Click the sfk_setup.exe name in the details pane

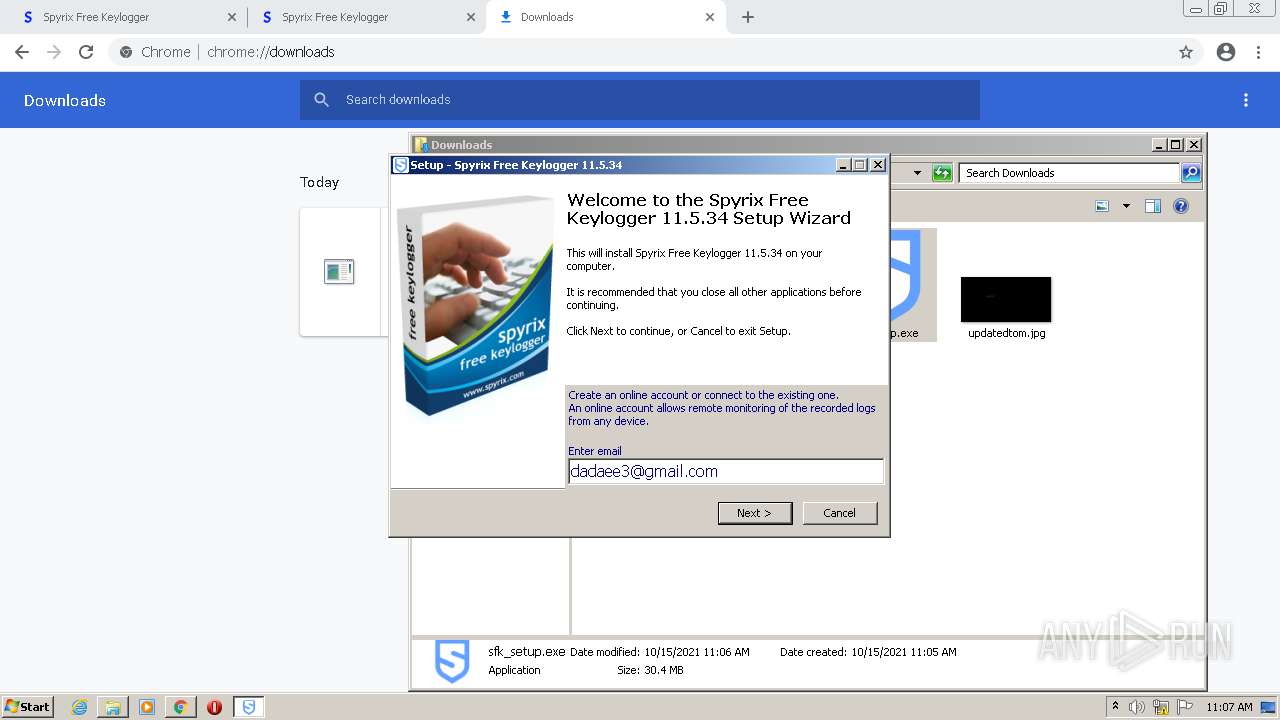(x=526, y=652)
